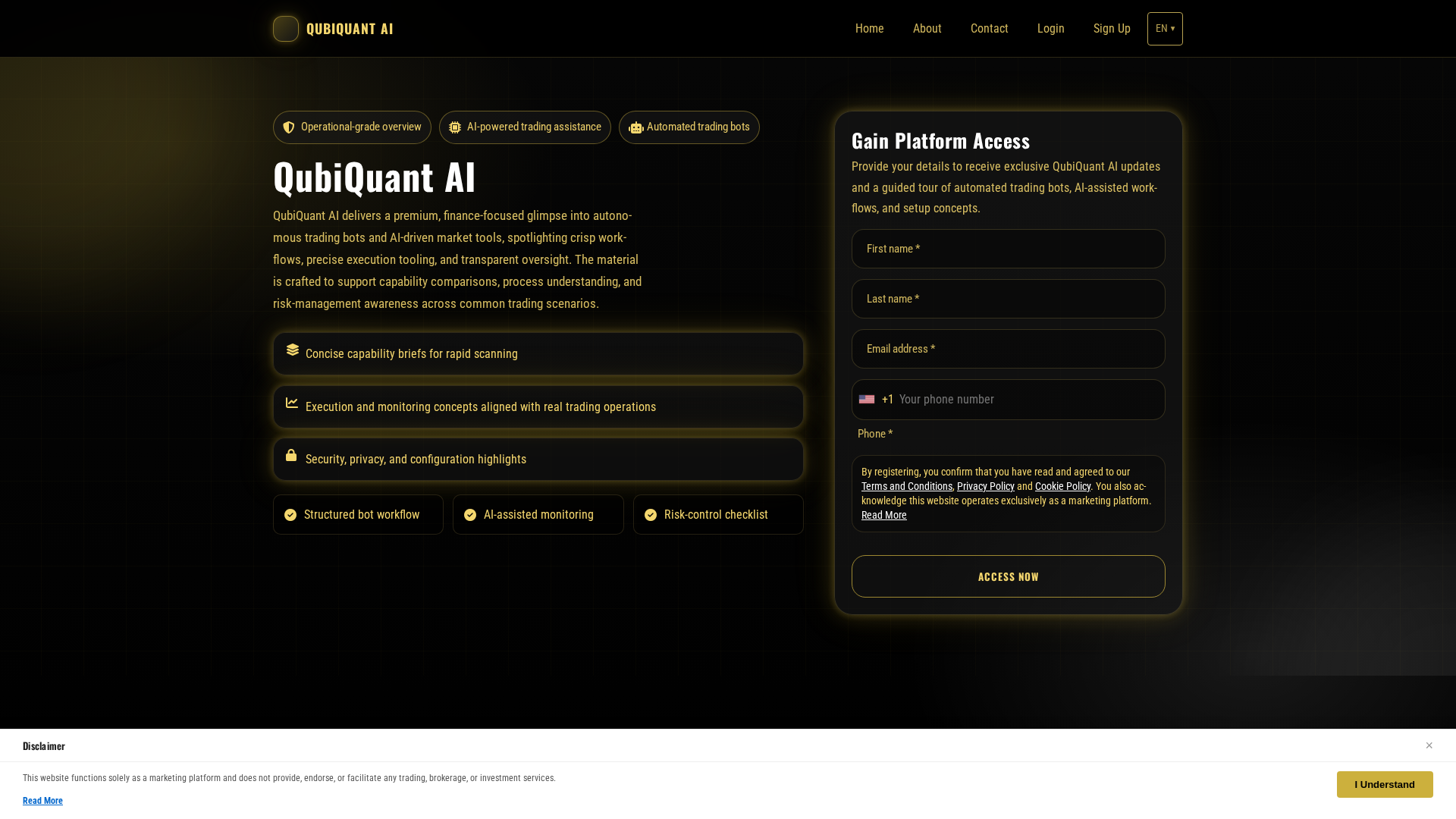Click the Phone * label
The image size is (1456, 819).
pyautogui.click(x=875, y=434)
